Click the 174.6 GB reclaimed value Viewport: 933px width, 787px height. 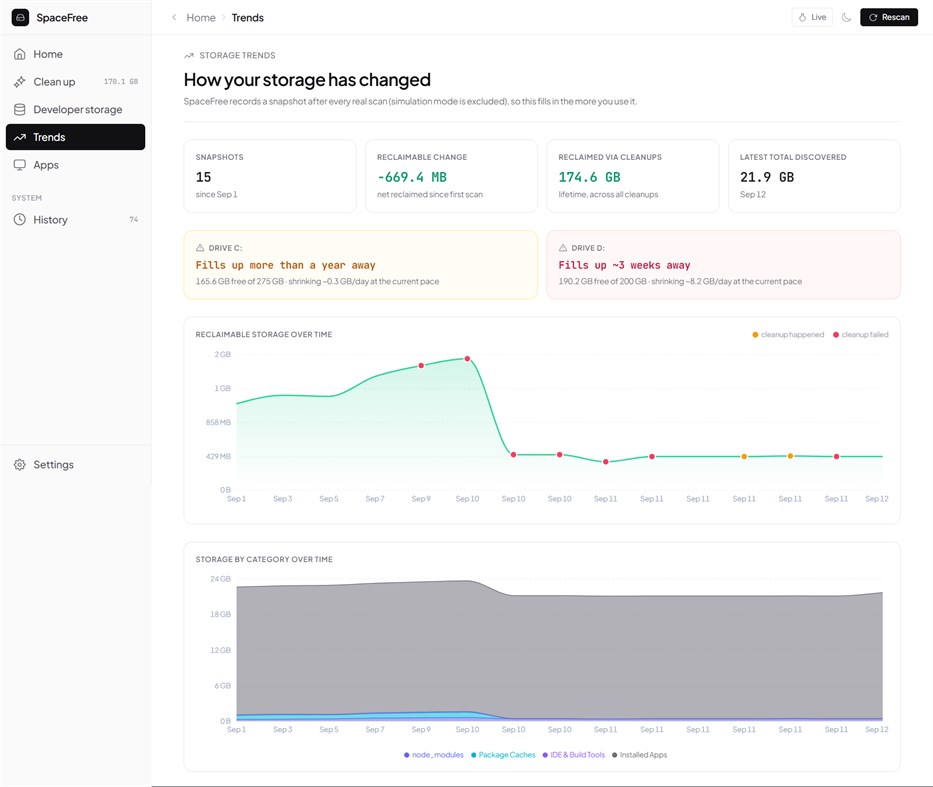pyautogui.click(x=589, y=177)
